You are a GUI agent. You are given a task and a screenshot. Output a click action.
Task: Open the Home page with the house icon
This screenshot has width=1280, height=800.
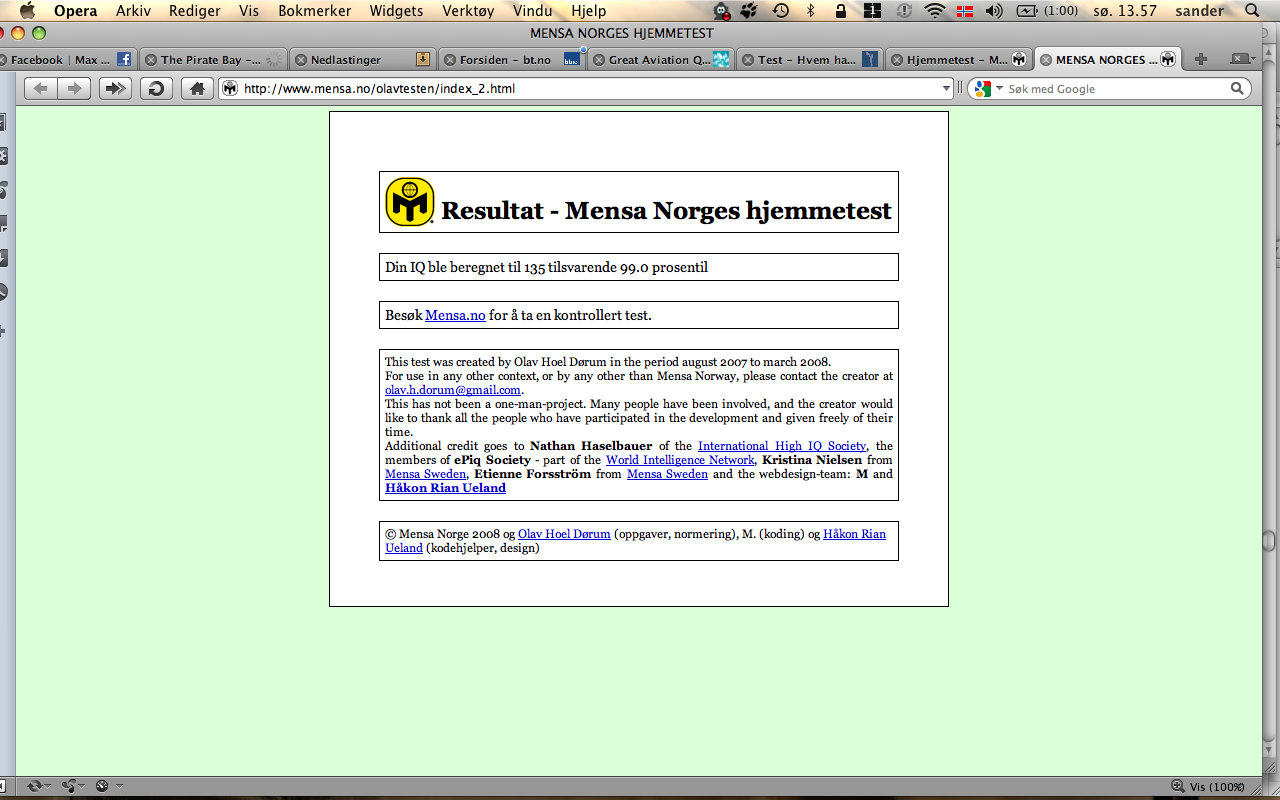pyautogui.click(x=197, y=88)
